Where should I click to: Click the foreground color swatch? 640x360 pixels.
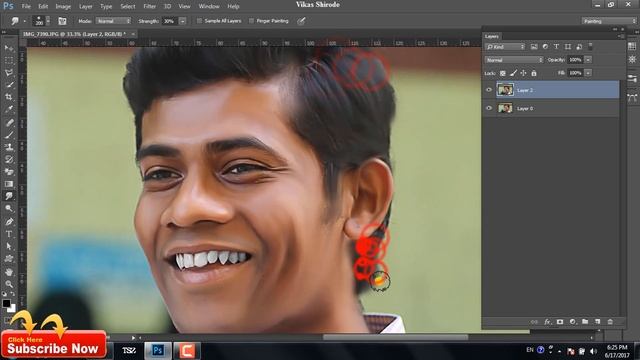point(6,303)
